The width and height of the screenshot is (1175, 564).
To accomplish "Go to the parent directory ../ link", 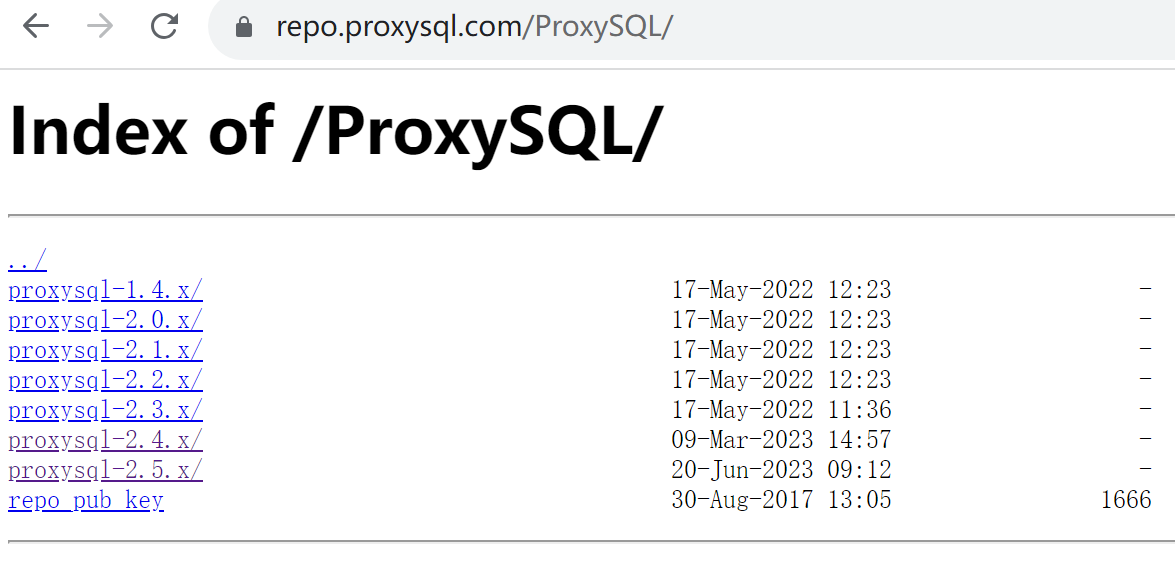I will coord(27,261).
